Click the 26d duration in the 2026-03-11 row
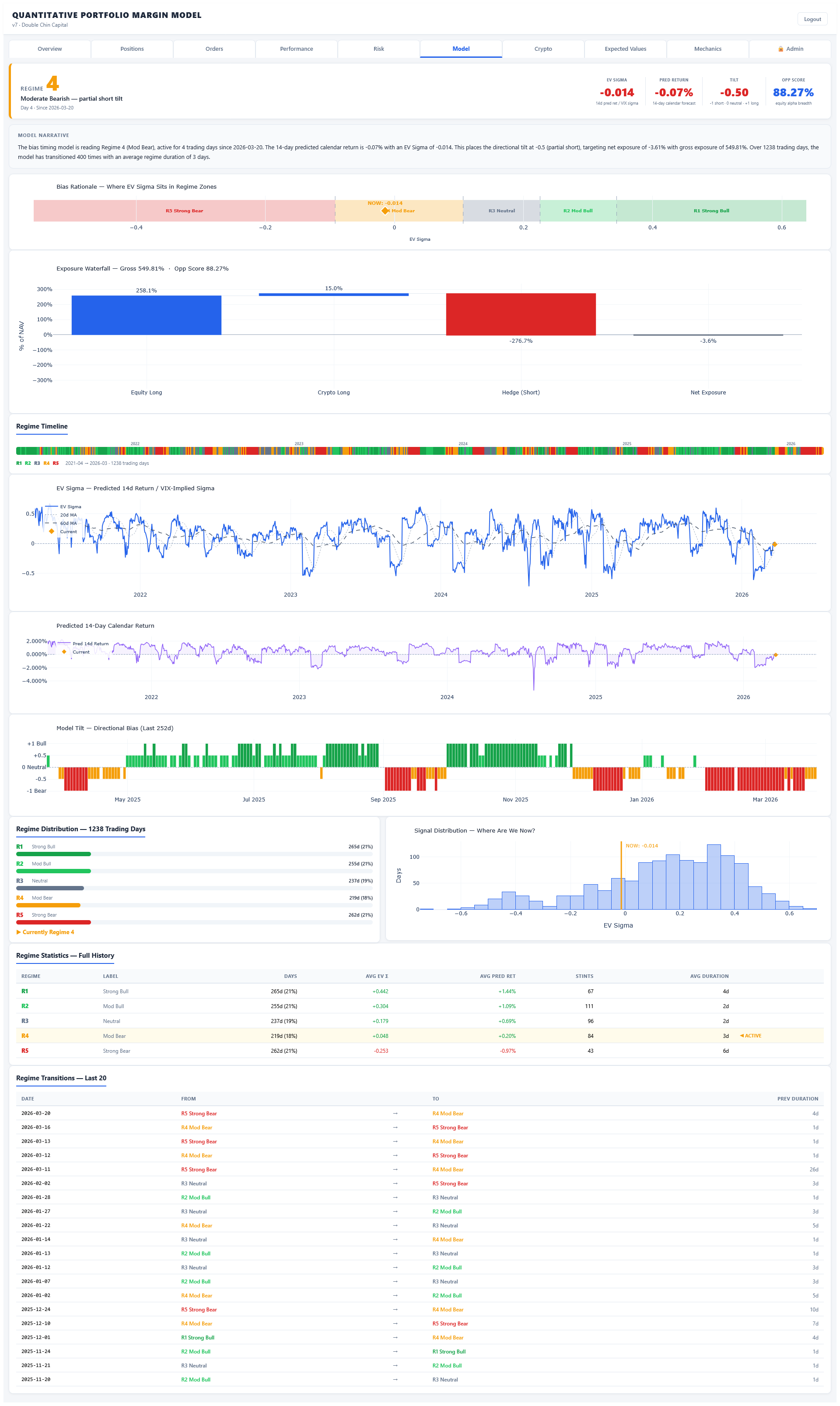 click(814, 1169)
